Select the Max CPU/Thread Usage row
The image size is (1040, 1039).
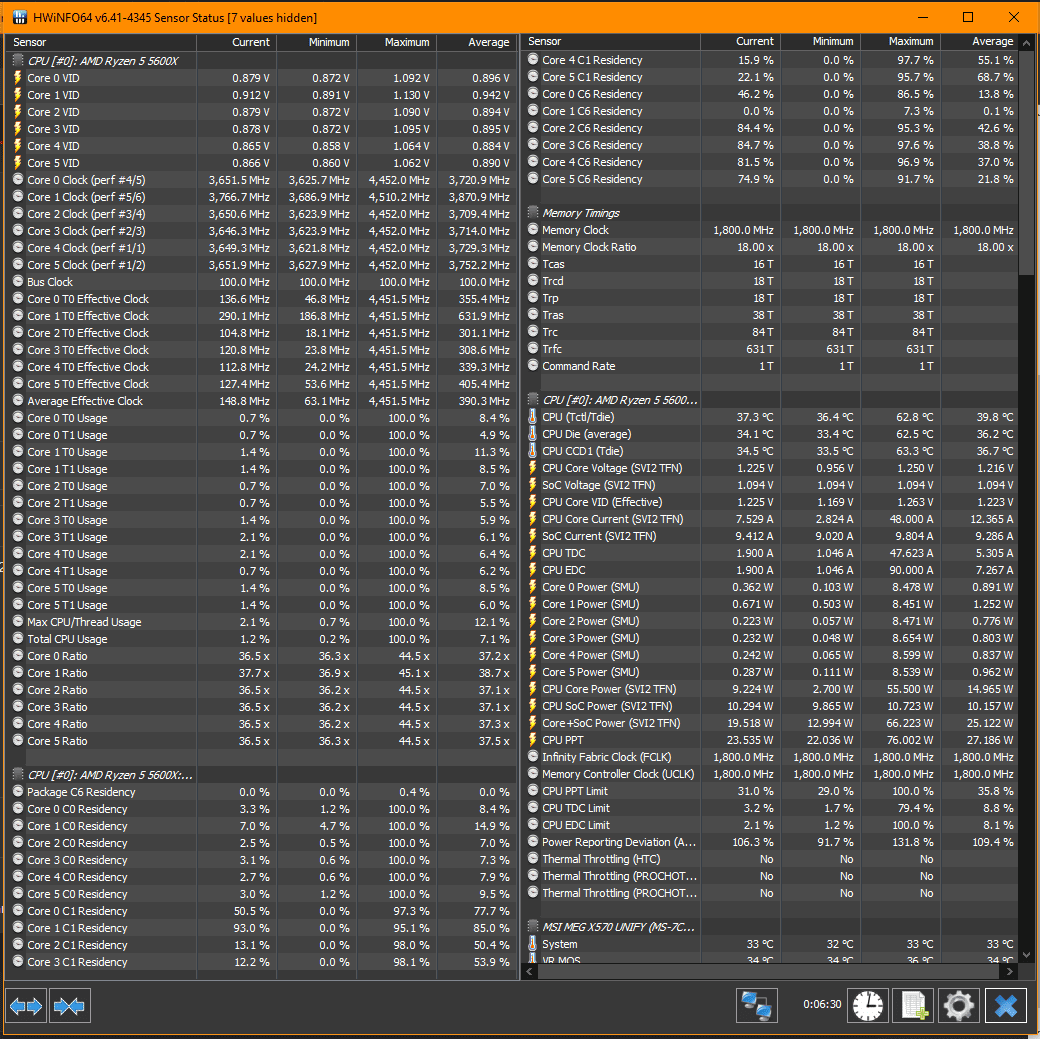pyautogui.click(x=261, y=622)
